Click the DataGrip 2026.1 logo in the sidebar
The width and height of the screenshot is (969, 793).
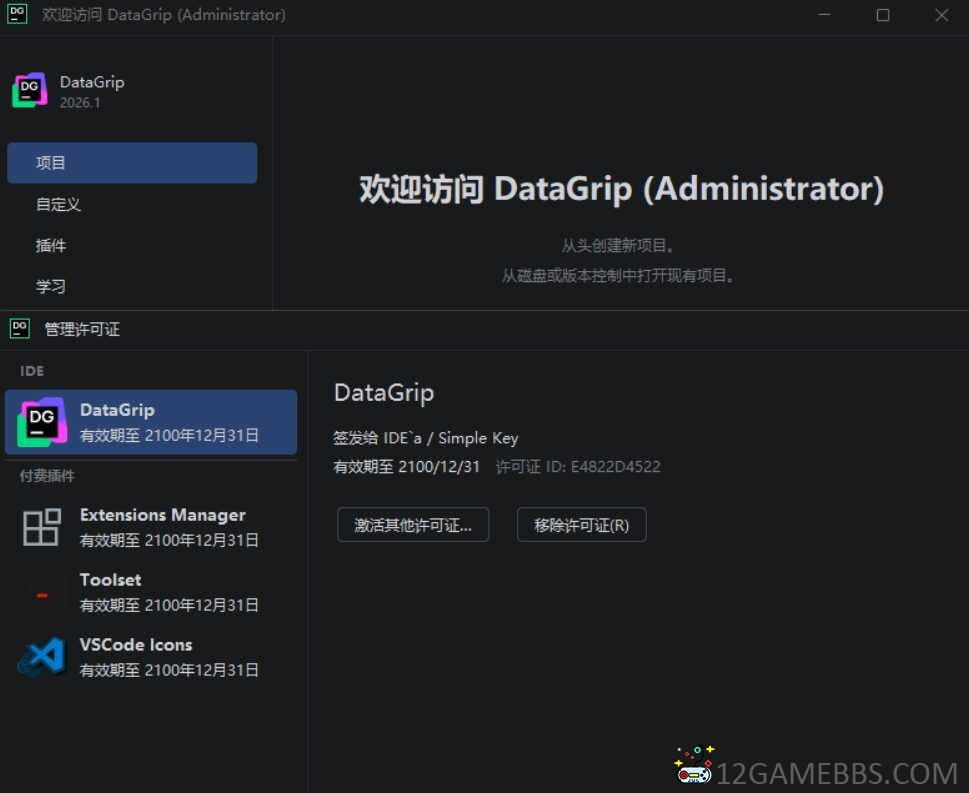pos(30,90)
